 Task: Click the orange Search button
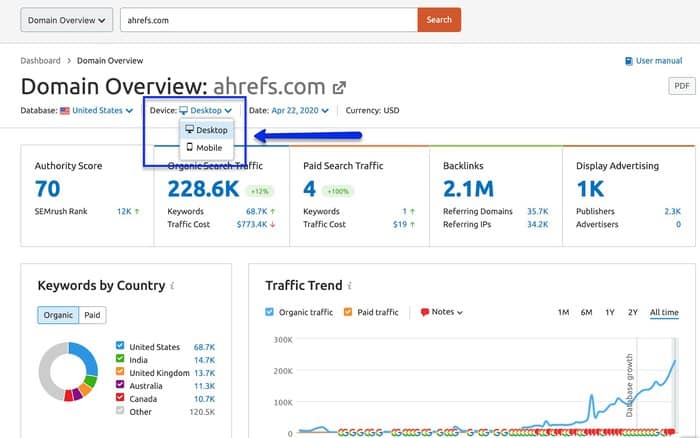tap(439, 20)
